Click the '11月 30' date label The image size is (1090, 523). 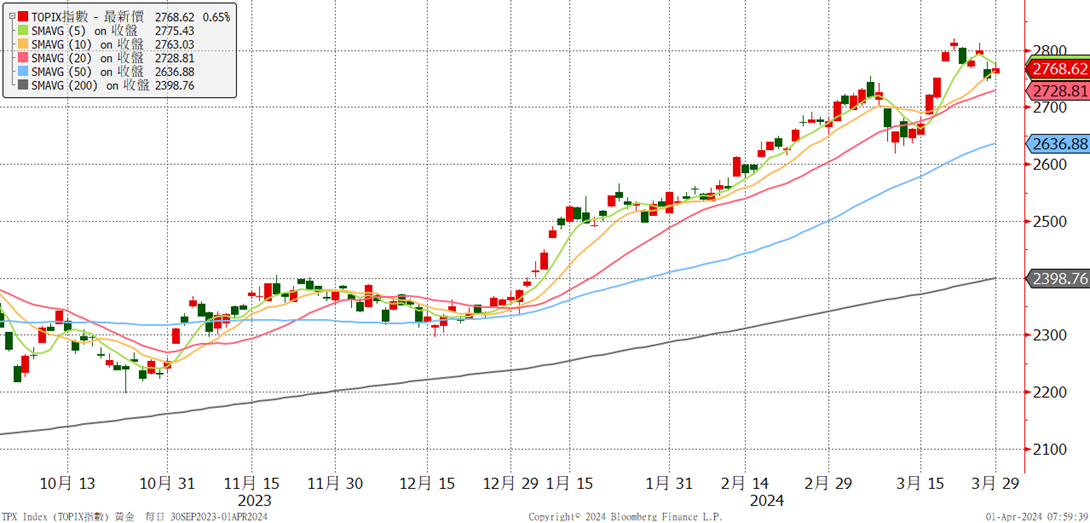(335, 483)
